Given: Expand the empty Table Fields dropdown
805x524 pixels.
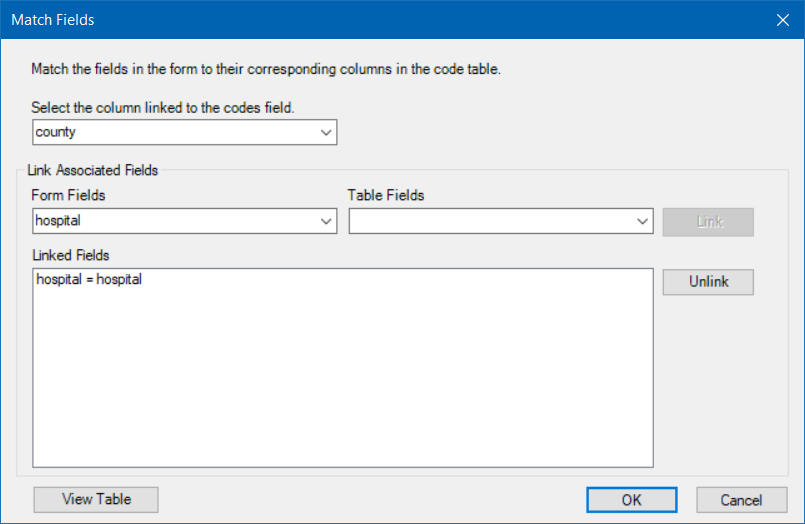Looking at the screenshot, I should [641, 221].
